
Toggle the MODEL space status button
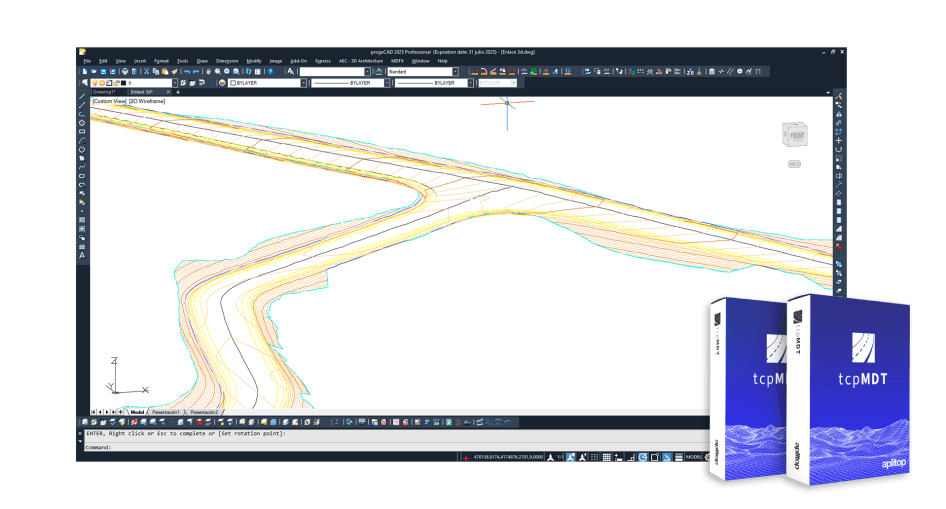tap(692, 457)
